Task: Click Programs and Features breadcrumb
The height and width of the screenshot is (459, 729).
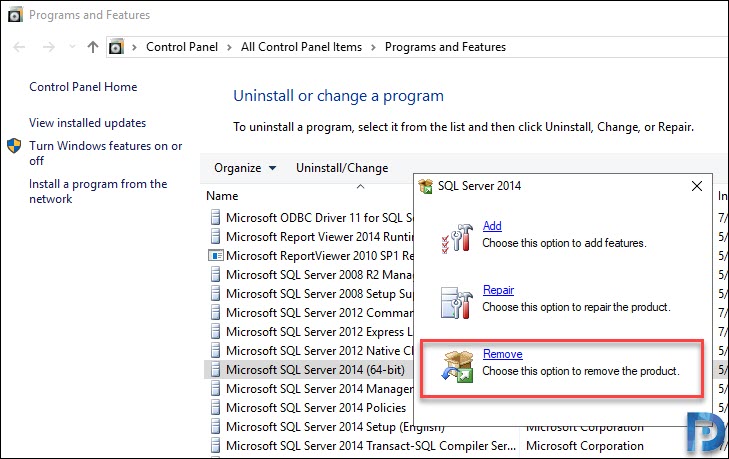Action: click(x=445, y=47)
